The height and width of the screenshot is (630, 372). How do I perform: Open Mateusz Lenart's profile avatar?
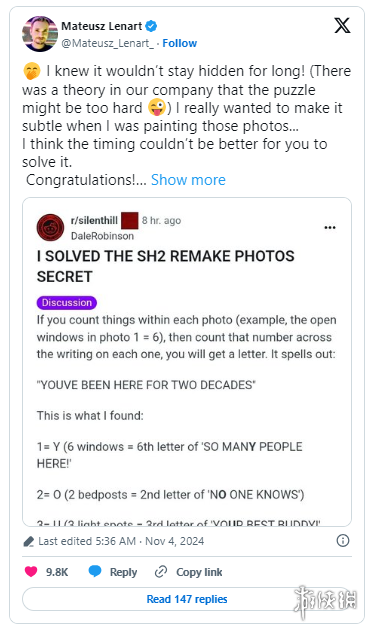40,34
